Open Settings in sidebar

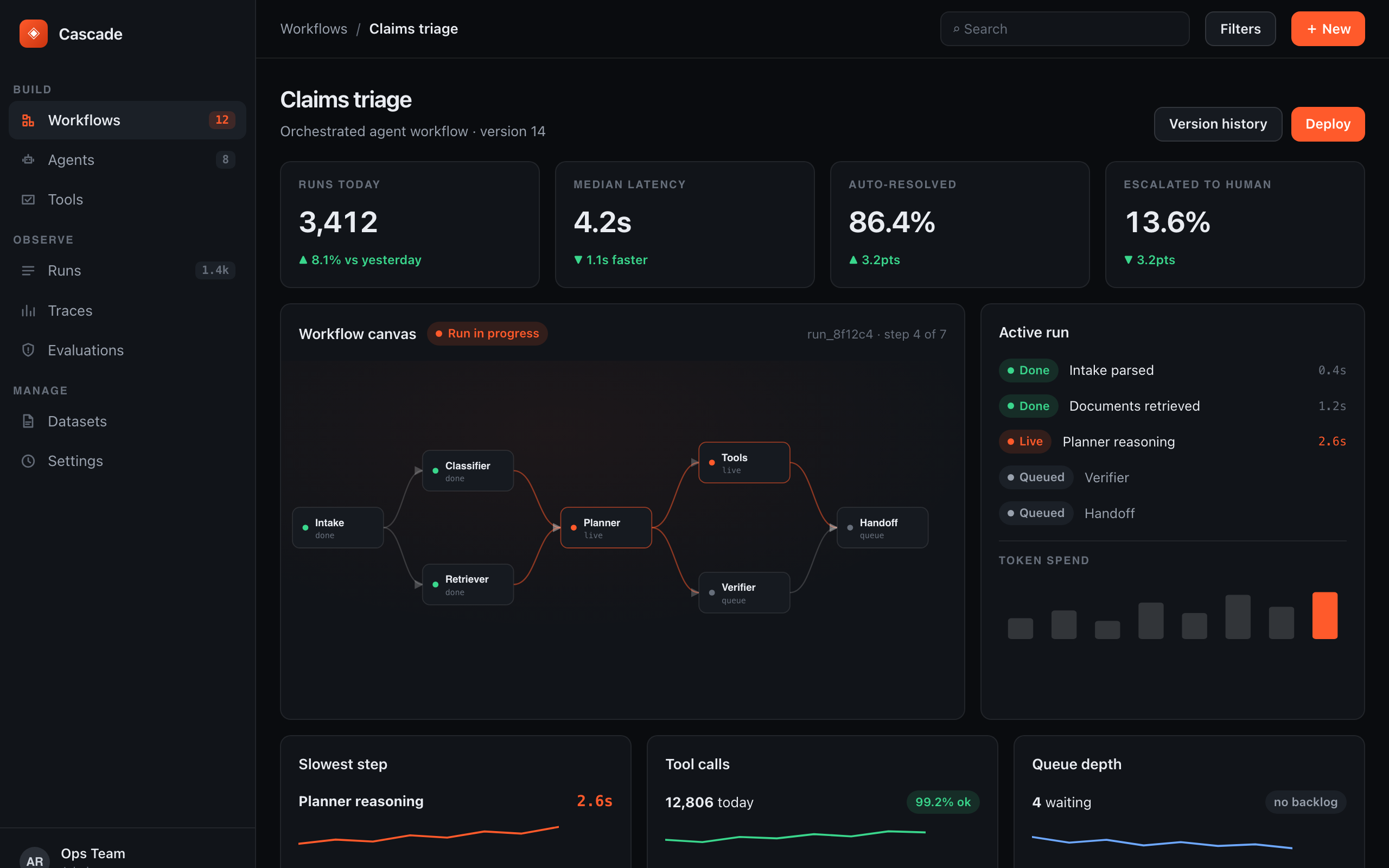[x=128, y=461]
